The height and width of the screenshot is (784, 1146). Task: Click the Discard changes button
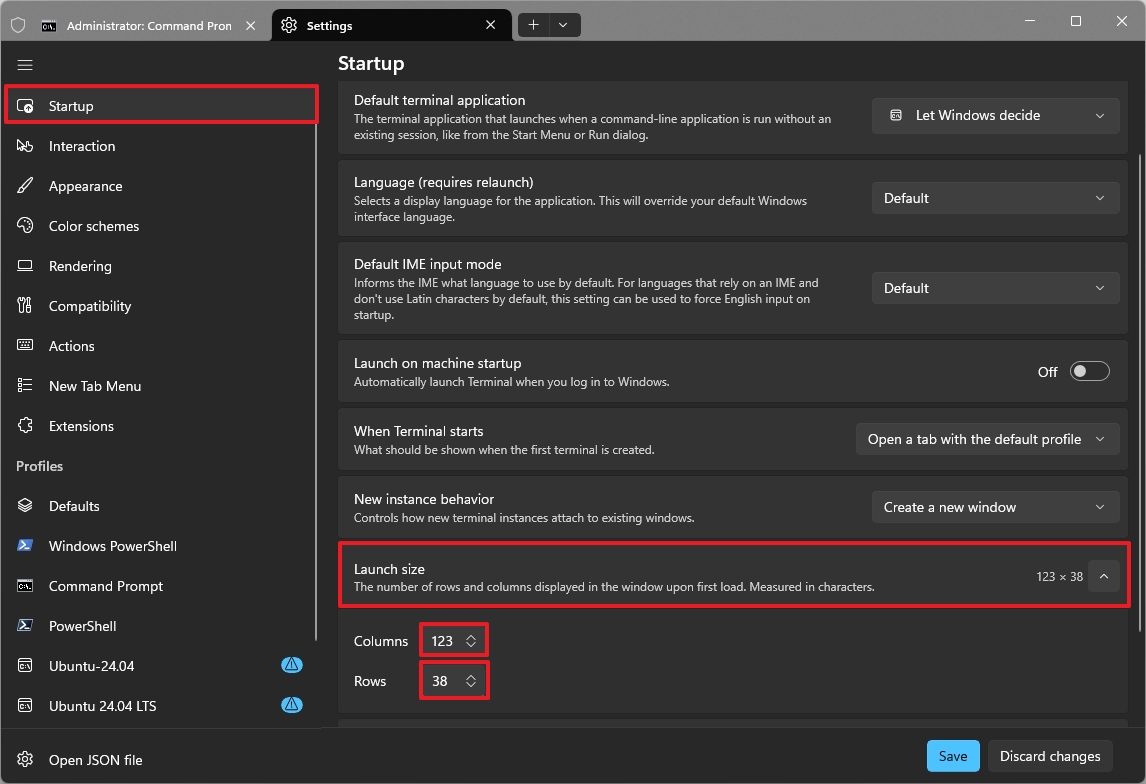pyautogui.click(x=1050, y=756)
